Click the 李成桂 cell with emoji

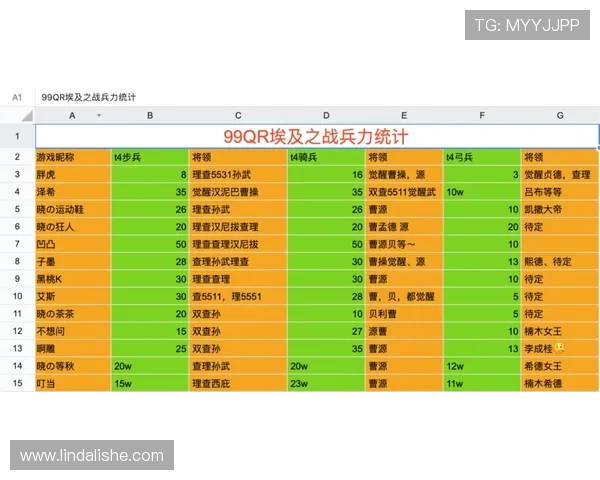pos(560,349)
